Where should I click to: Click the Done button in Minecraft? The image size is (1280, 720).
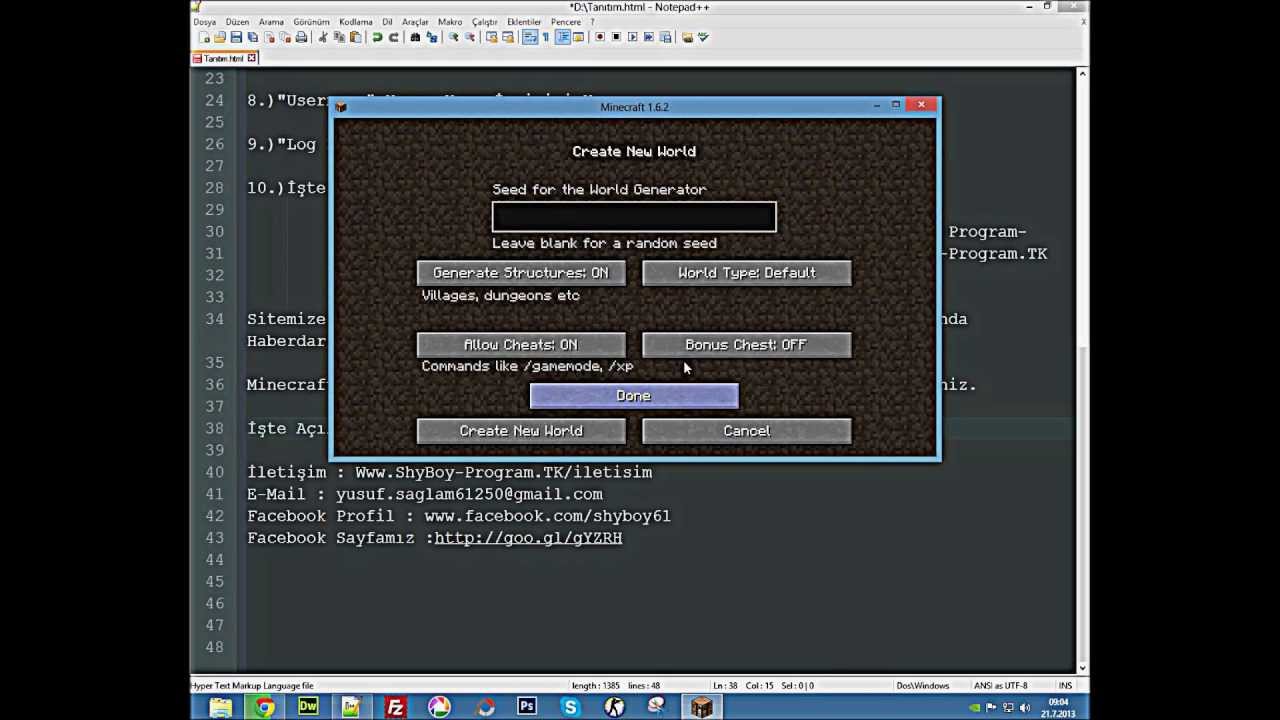pyautogui.click(x=634, y=396)
